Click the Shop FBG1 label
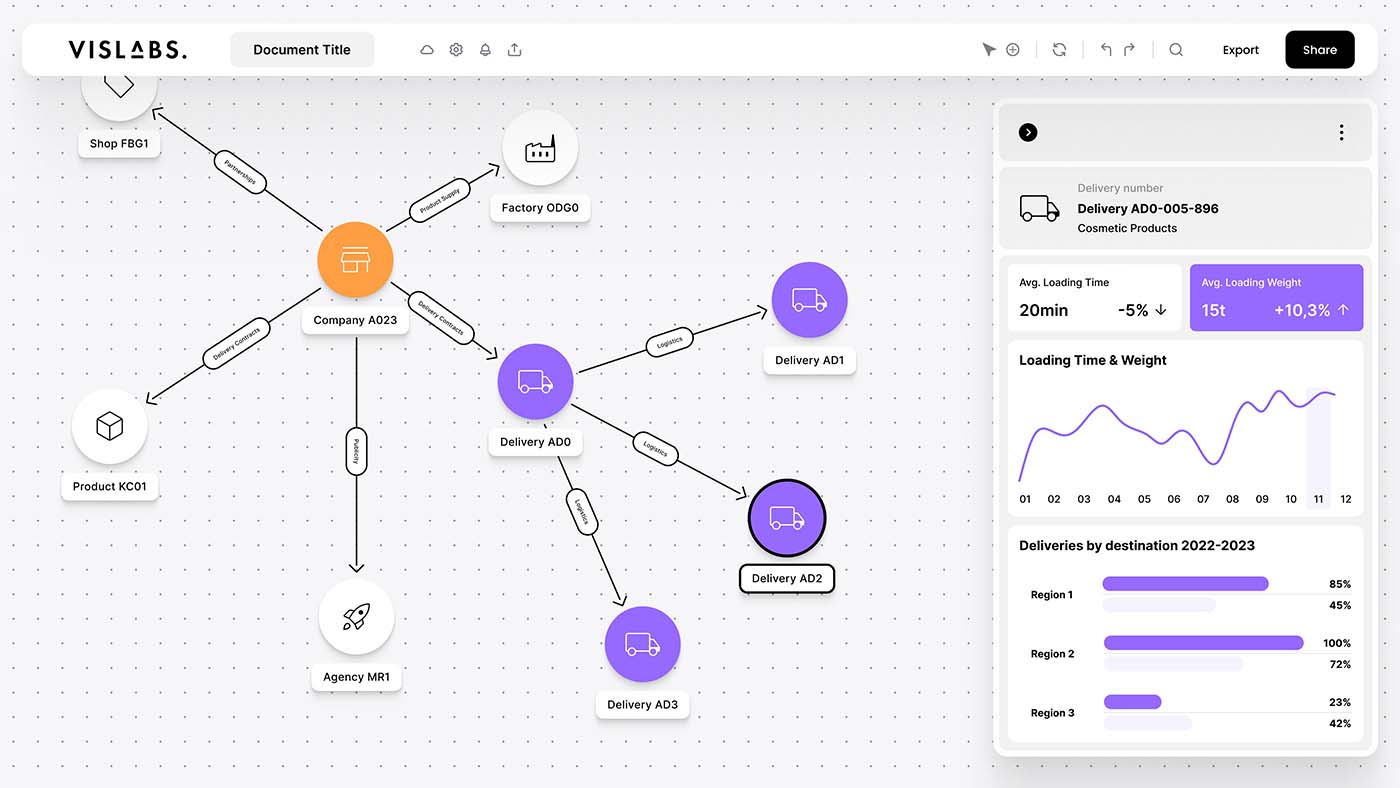The image size is (1400, 788). pos(119,143)
